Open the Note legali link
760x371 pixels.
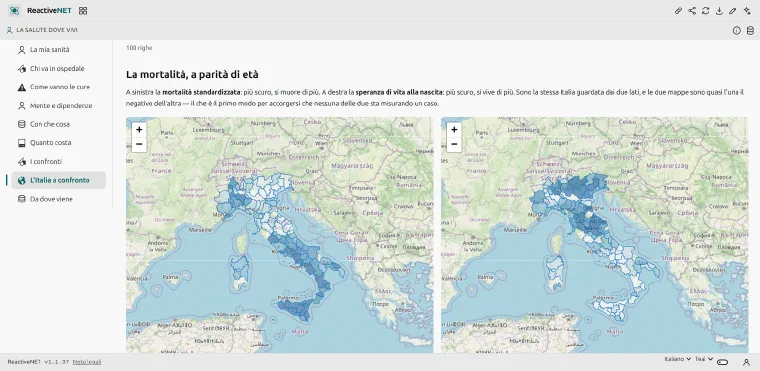87,362
